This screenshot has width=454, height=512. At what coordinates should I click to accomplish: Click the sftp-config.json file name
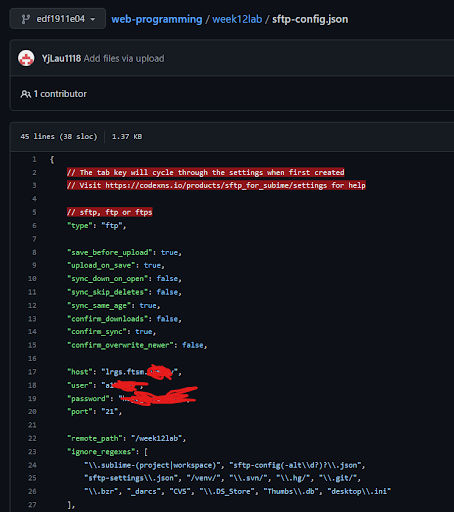[310, 19]
